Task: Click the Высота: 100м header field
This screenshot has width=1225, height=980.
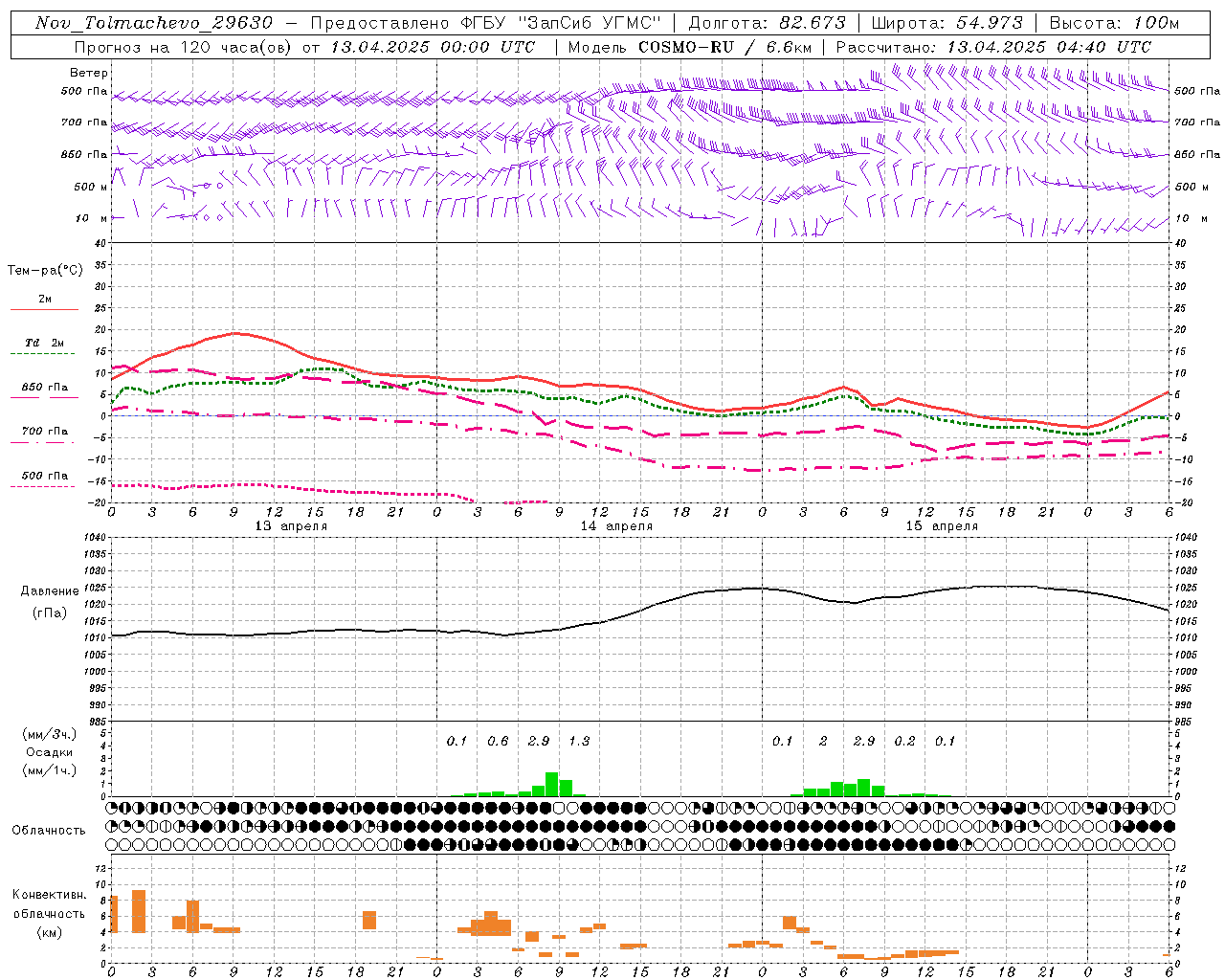Action: (1114, 23)
